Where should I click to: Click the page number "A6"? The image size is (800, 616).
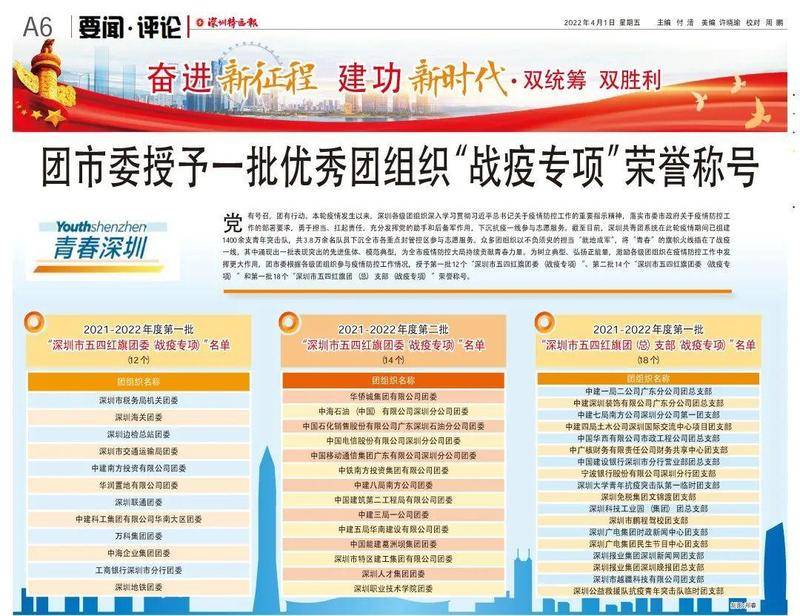(x=37, y=27)
